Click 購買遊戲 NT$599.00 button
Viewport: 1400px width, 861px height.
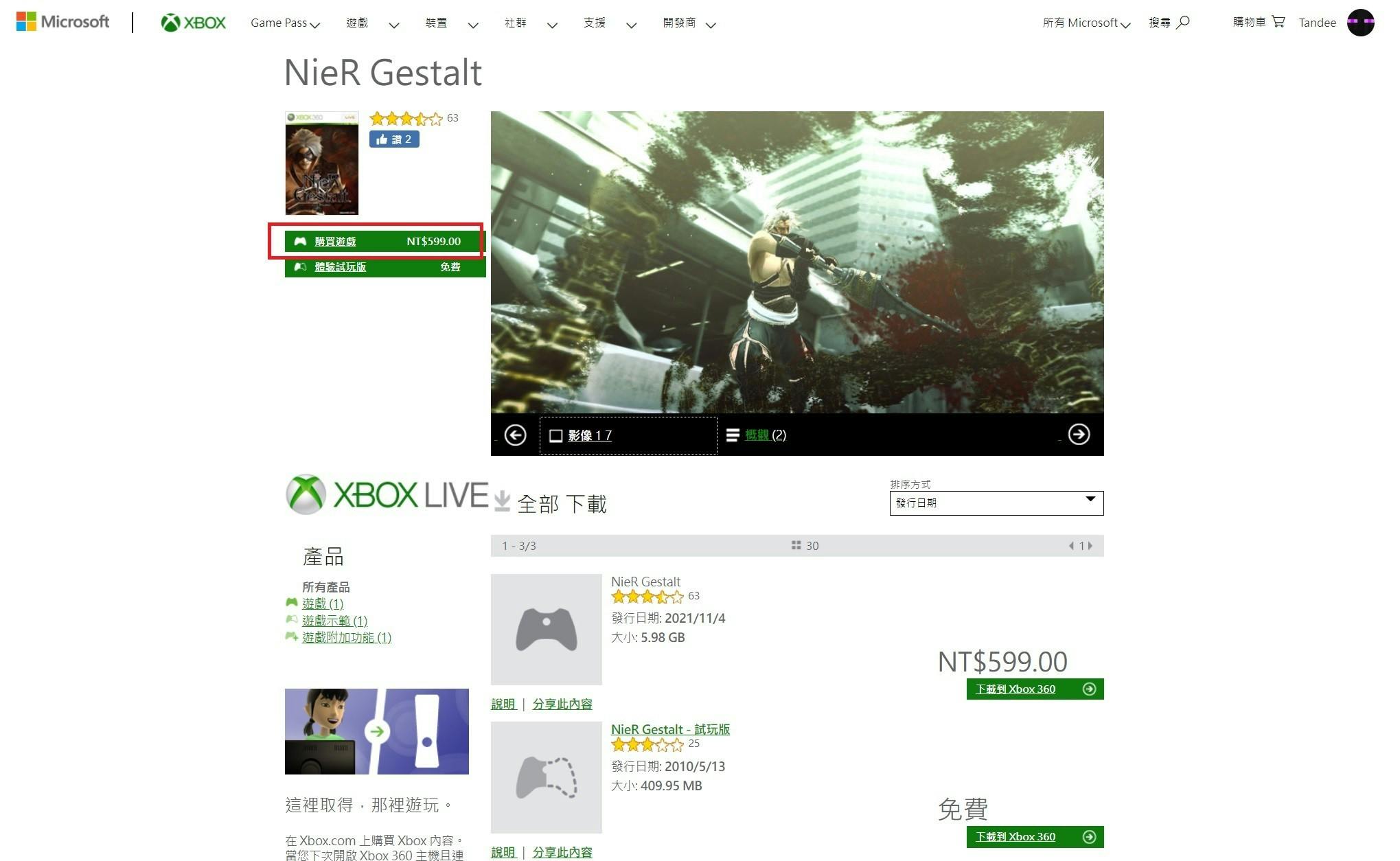(385, 242)
